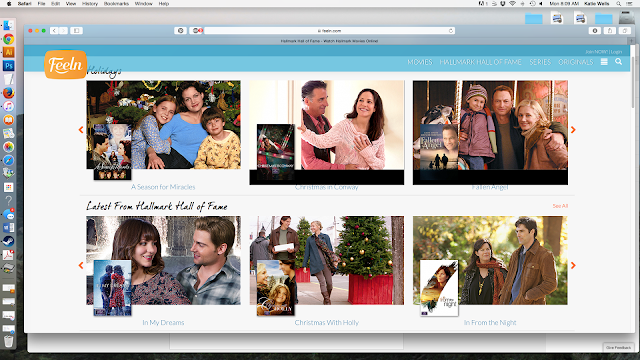640x360 pixels.
Task: Open the In From the Night title link
Action: click(490, 322)
